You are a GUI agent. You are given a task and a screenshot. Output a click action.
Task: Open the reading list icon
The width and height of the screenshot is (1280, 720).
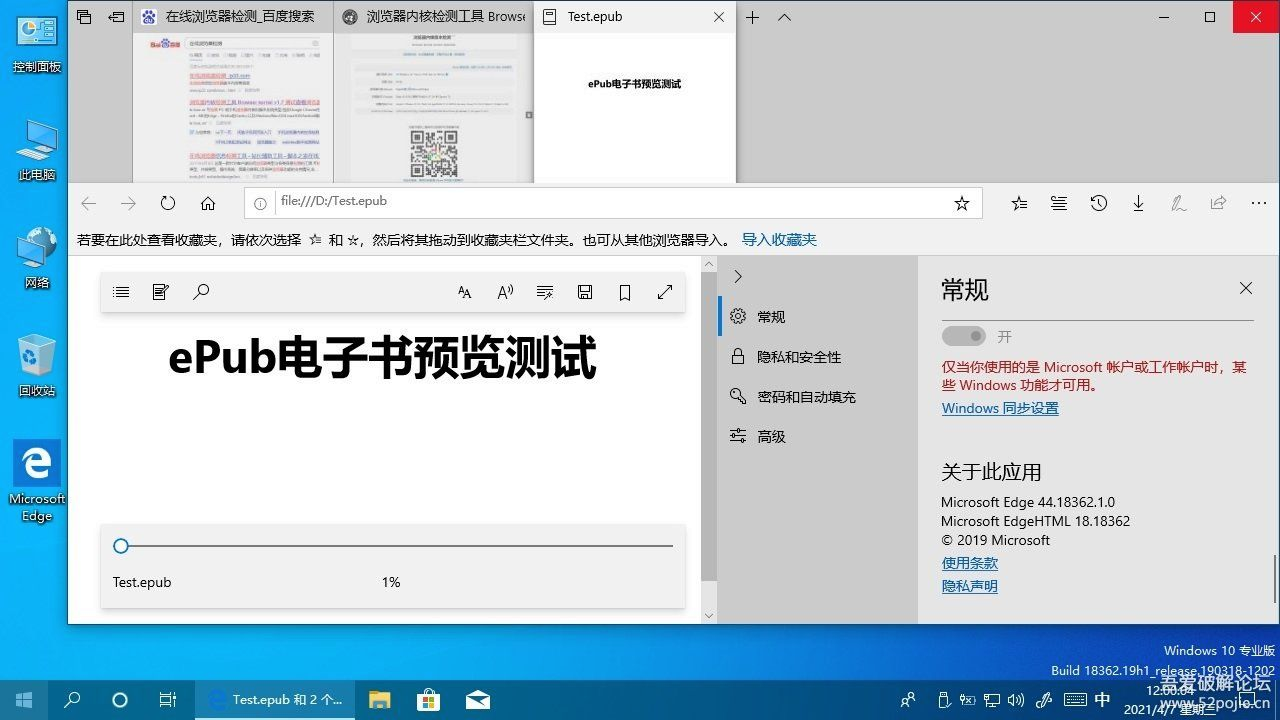coord(1059,203)
